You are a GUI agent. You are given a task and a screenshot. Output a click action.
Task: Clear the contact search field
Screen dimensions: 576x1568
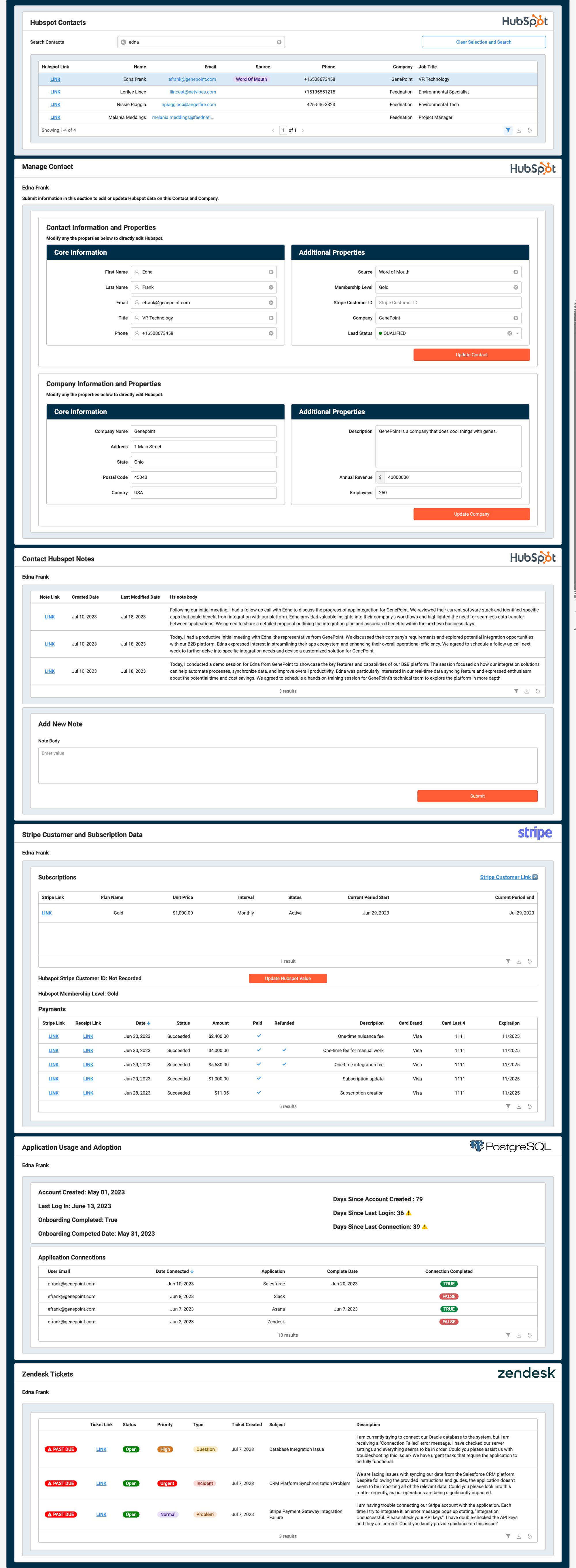279,42
